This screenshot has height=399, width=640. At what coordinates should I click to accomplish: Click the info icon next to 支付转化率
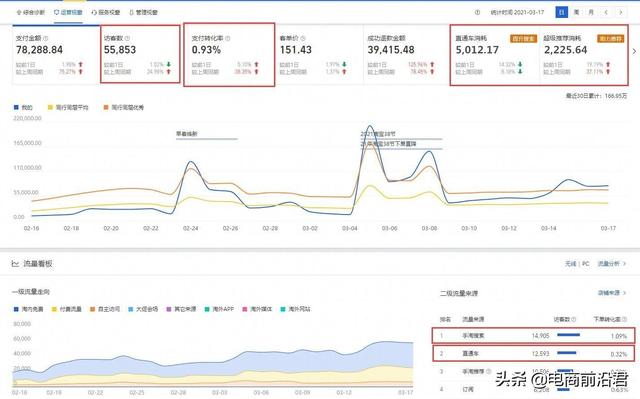click(x=228, y=38)
